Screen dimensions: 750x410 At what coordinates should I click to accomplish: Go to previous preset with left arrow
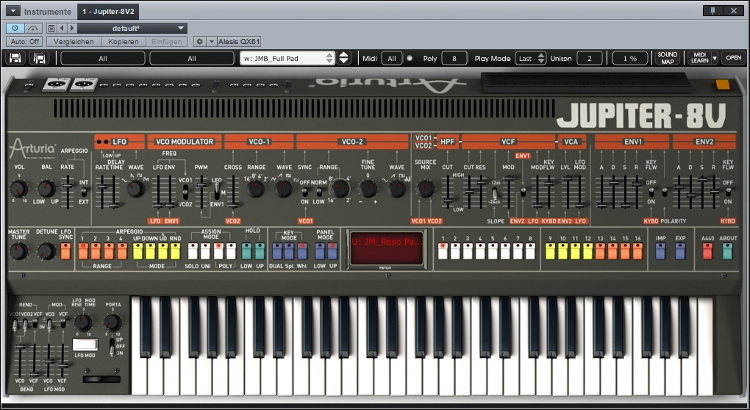(62, 28)
